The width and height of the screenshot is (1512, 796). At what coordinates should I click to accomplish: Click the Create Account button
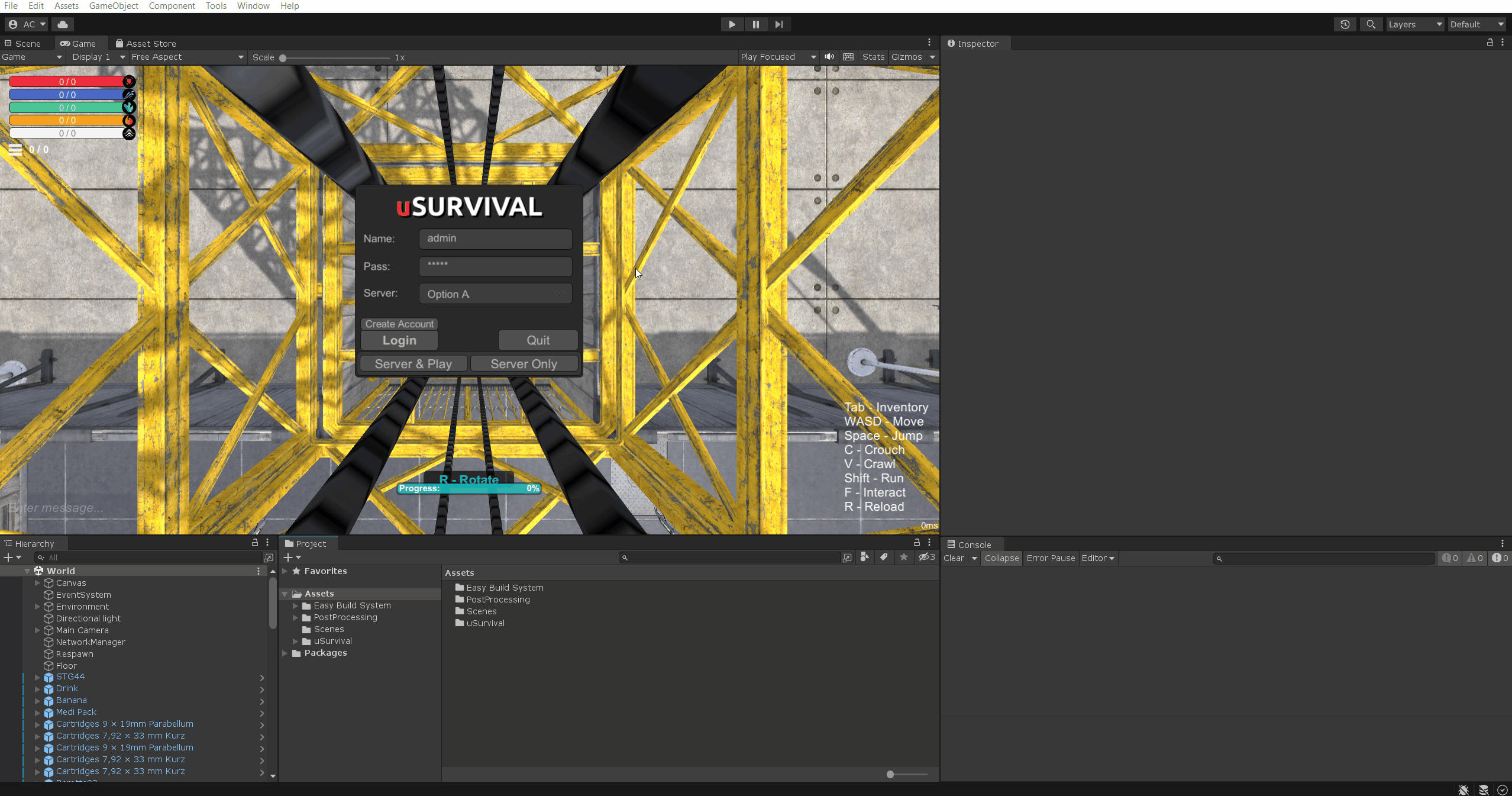pos(399,324)
